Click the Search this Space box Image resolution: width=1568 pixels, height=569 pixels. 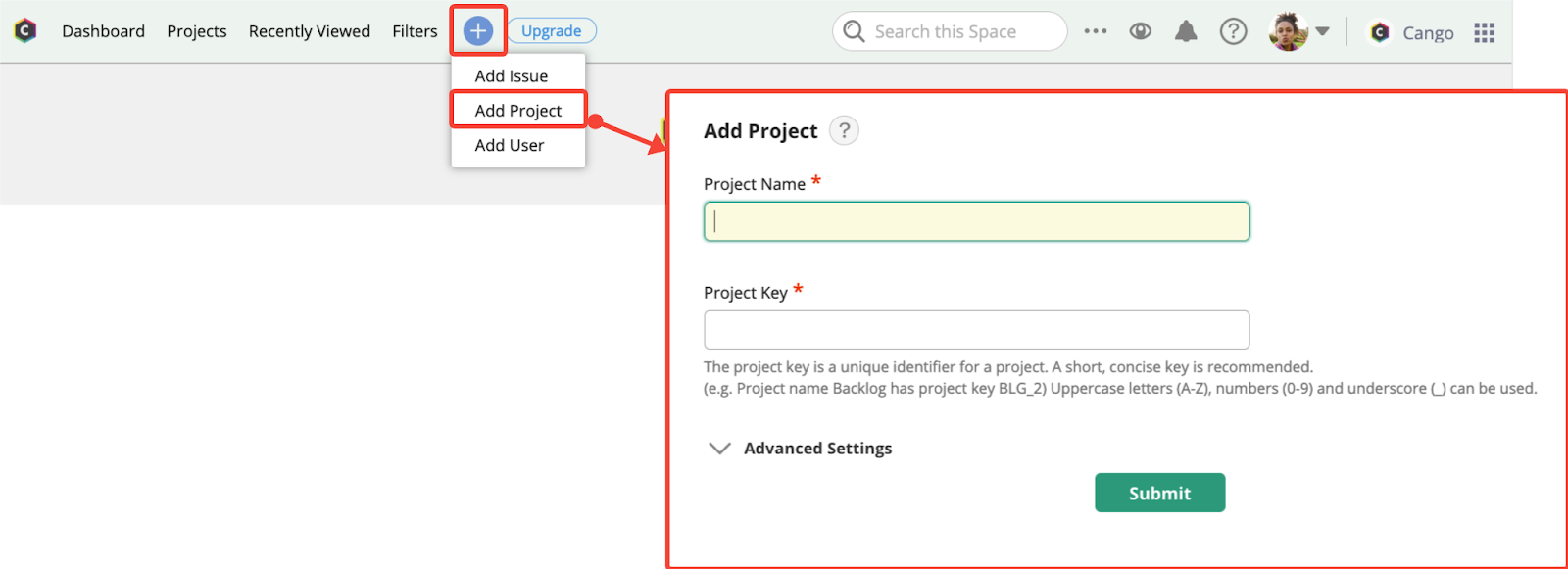click(949, 31)
